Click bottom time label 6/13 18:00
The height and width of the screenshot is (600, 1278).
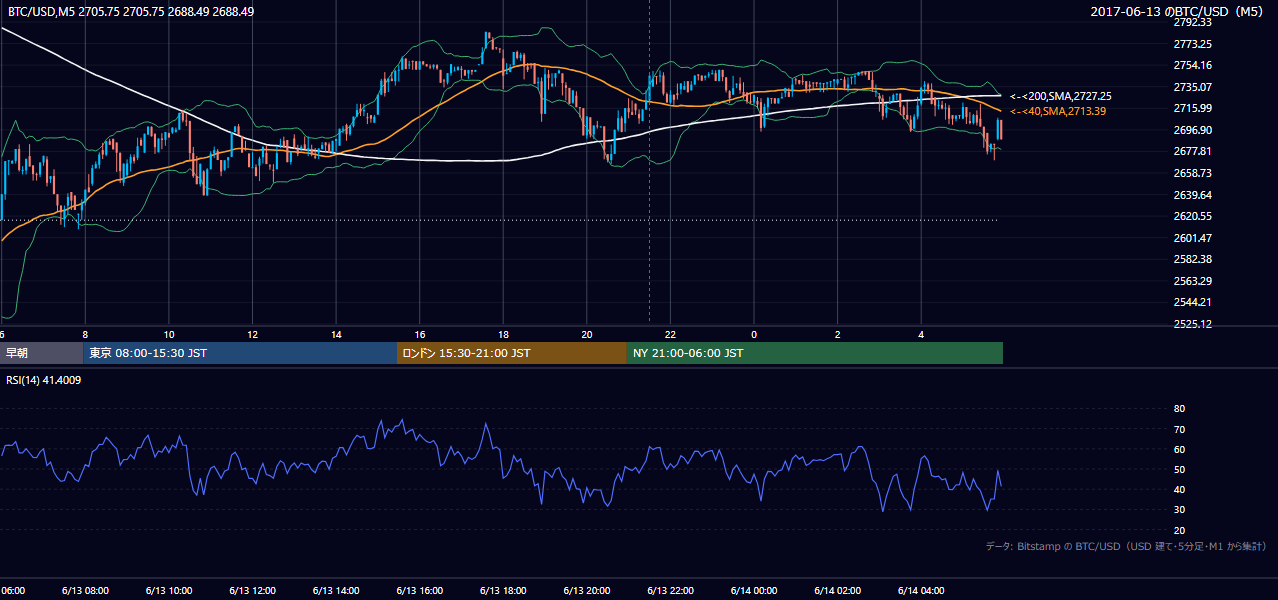503,591
